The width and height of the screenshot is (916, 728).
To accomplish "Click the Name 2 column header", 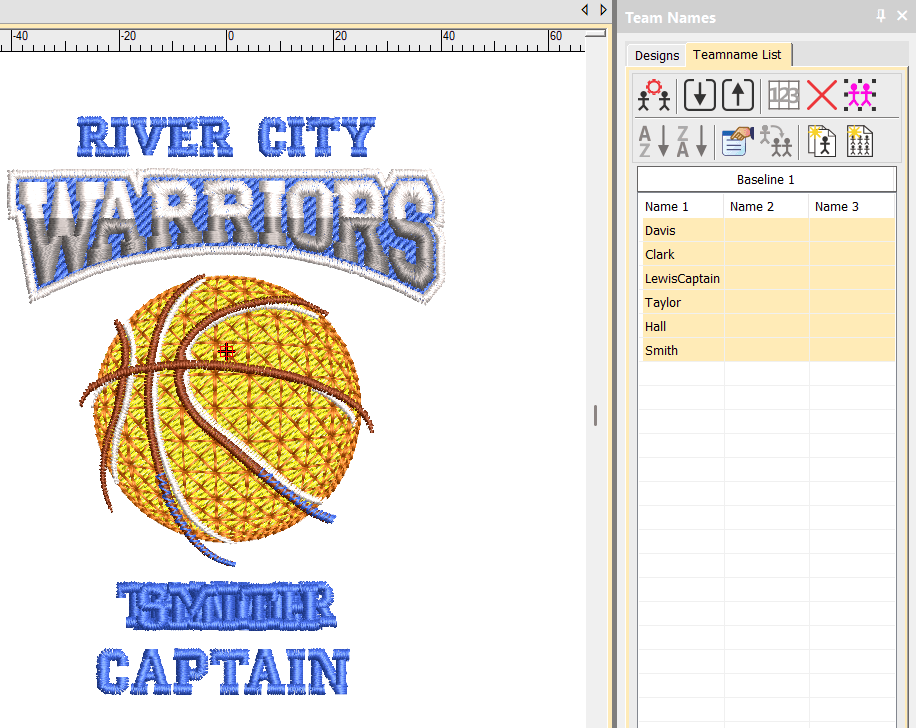I will (753, 207).
